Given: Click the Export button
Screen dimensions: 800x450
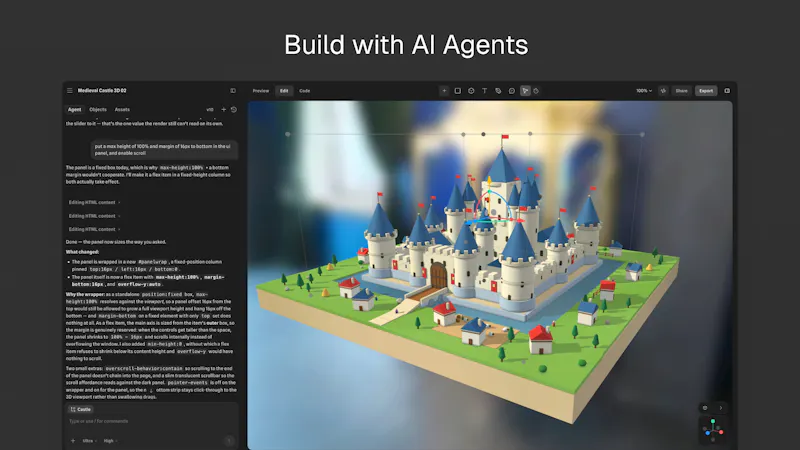Looking at the screenshot, I should (706, 91).
